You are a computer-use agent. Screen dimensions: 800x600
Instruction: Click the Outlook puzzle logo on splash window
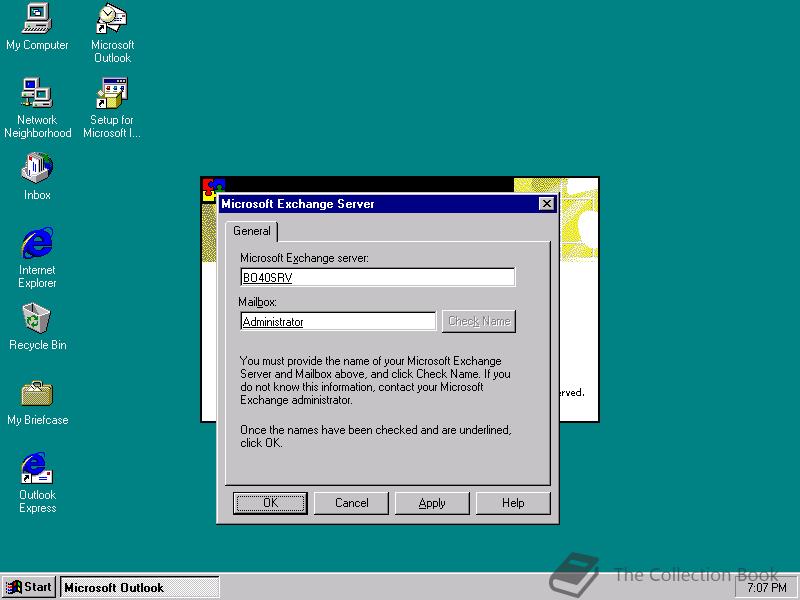pos(213,189)
